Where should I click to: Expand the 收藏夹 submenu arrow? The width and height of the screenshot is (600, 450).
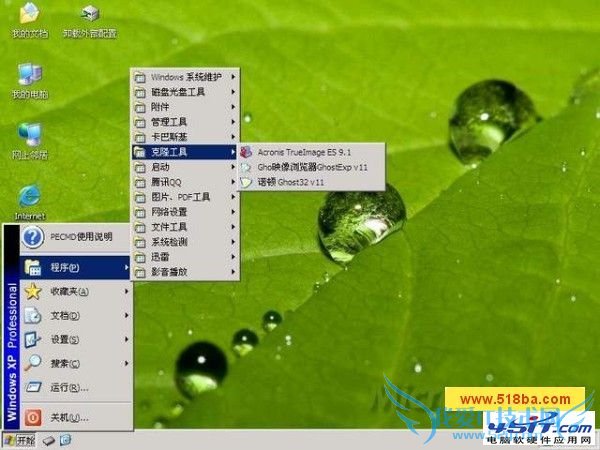(126, 291)
